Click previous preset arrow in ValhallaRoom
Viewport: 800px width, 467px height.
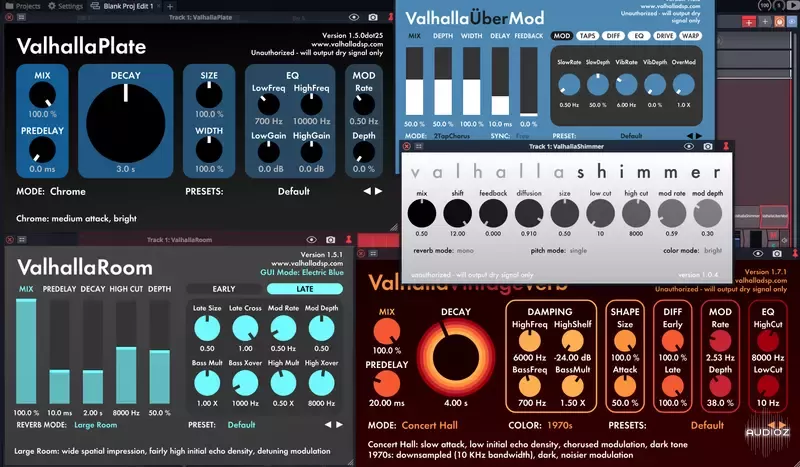pyautogui.click(x=328, y=424)
